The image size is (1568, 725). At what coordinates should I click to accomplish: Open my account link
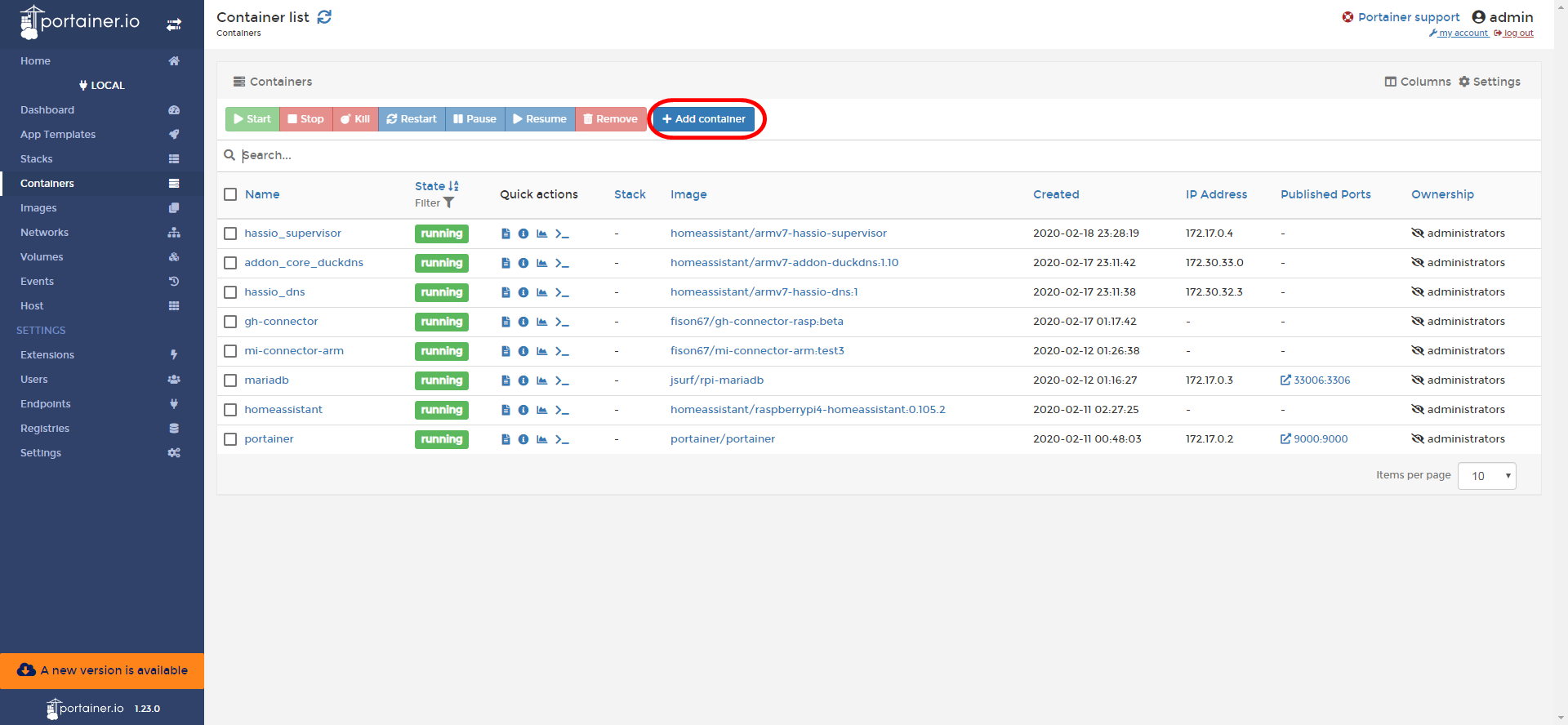pyautogui.click(x=1459, y=33)
